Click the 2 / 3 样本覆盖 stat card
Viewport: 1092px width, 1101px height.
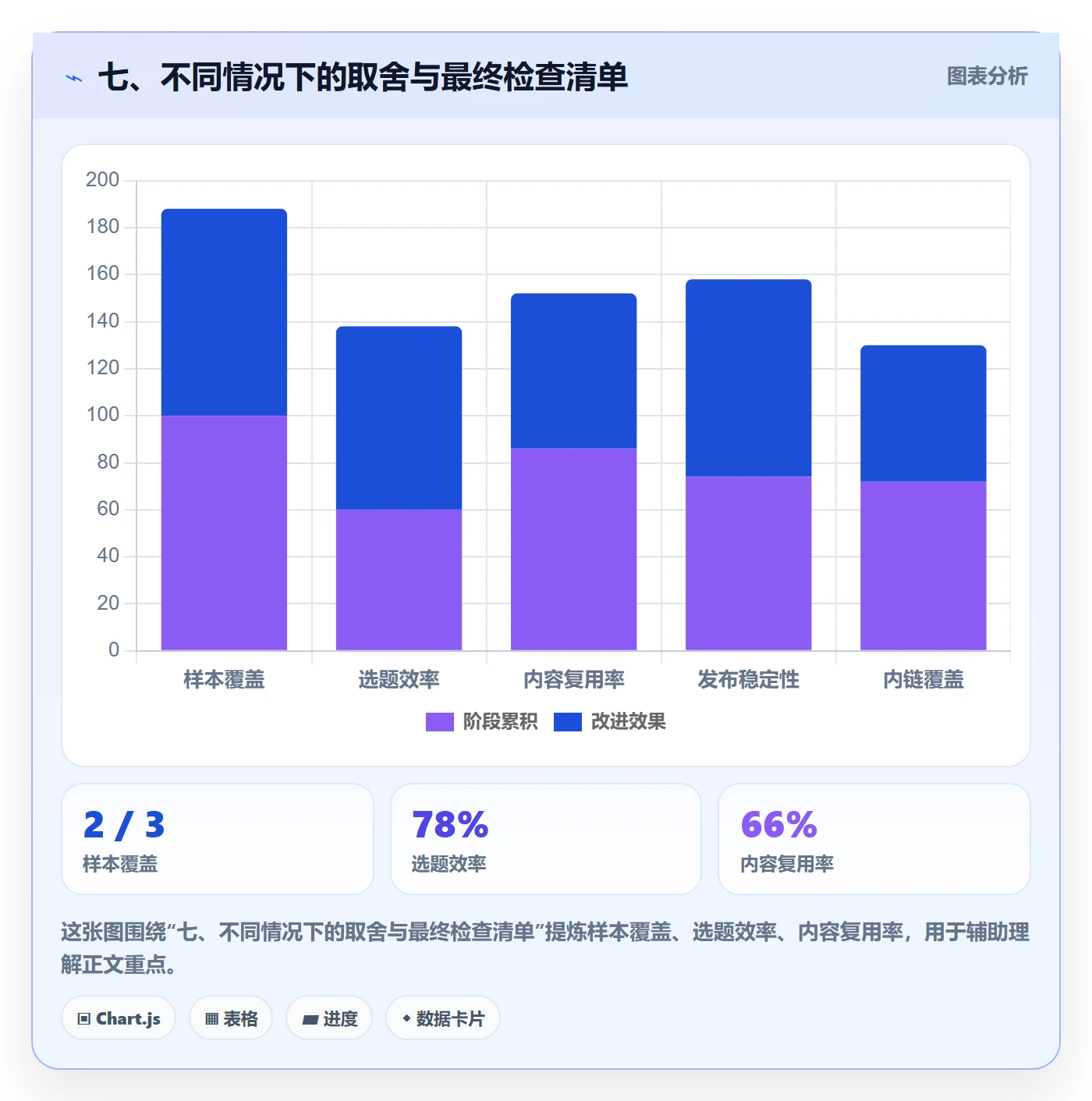pos(218,839)
